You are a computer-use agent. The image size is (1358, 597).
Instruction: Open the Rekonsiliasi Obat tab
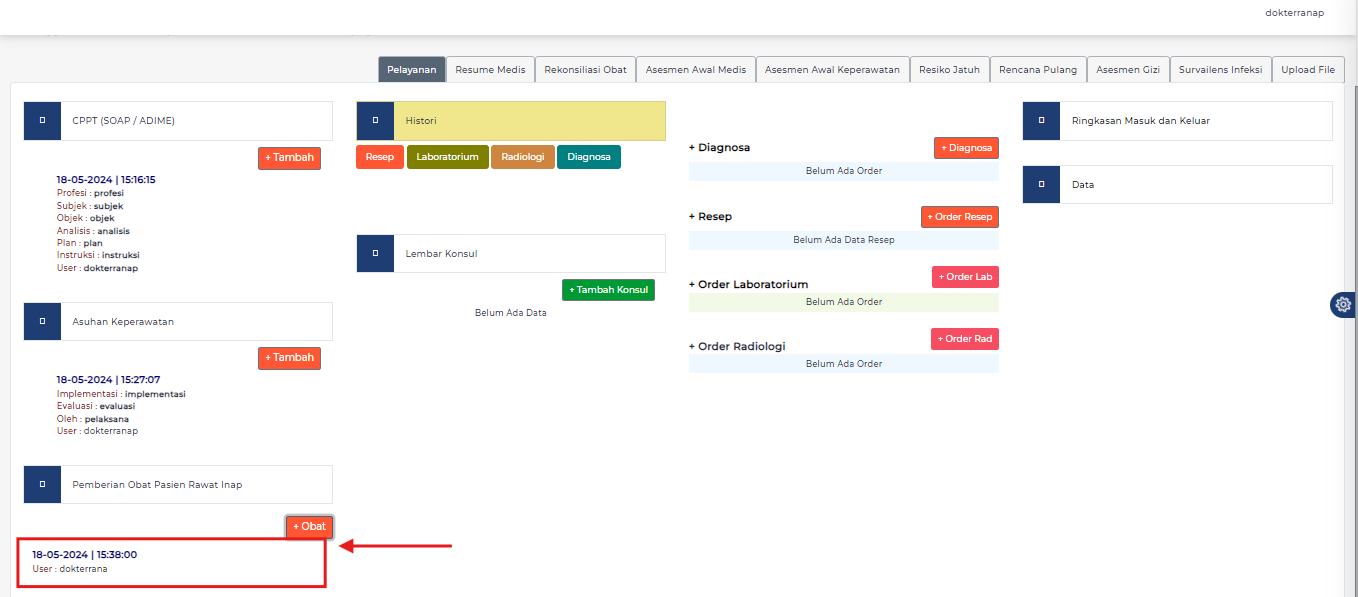click(x=585, y=70)
